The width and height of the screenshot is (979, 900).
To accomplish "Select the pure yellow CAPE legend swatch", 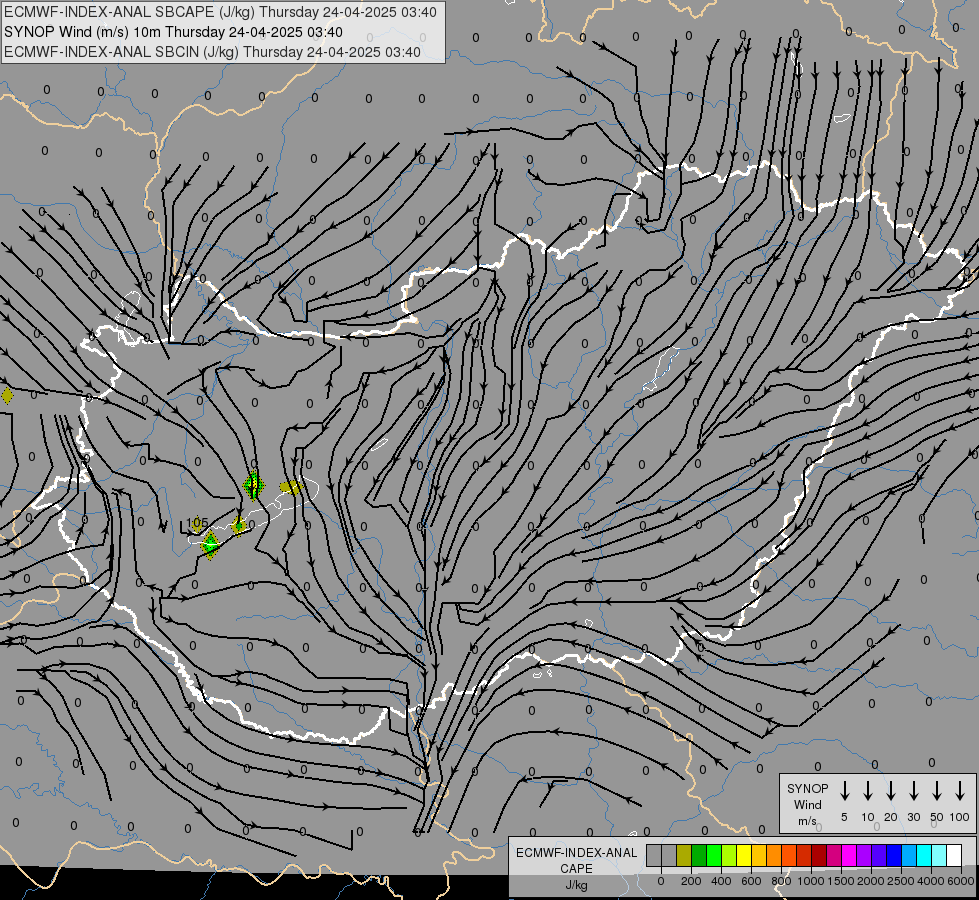I will pyautogui.click(x=744, y=855).
